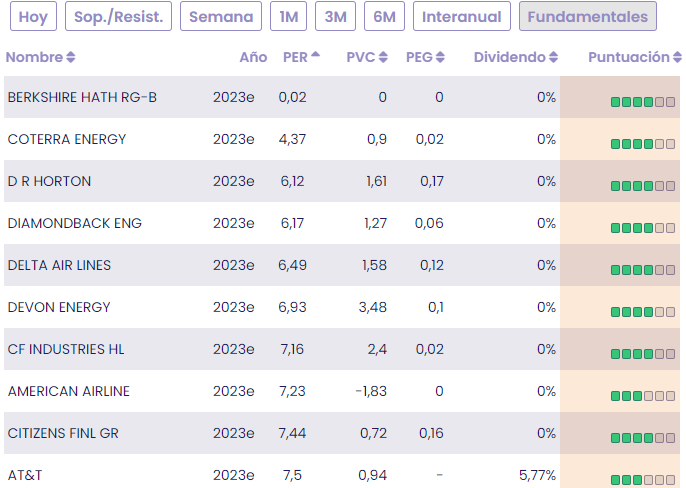Click Berkshire Hath score rating squares
This screenshot has height=488, width=686.
pyautogui.click(x=643, y=101)
